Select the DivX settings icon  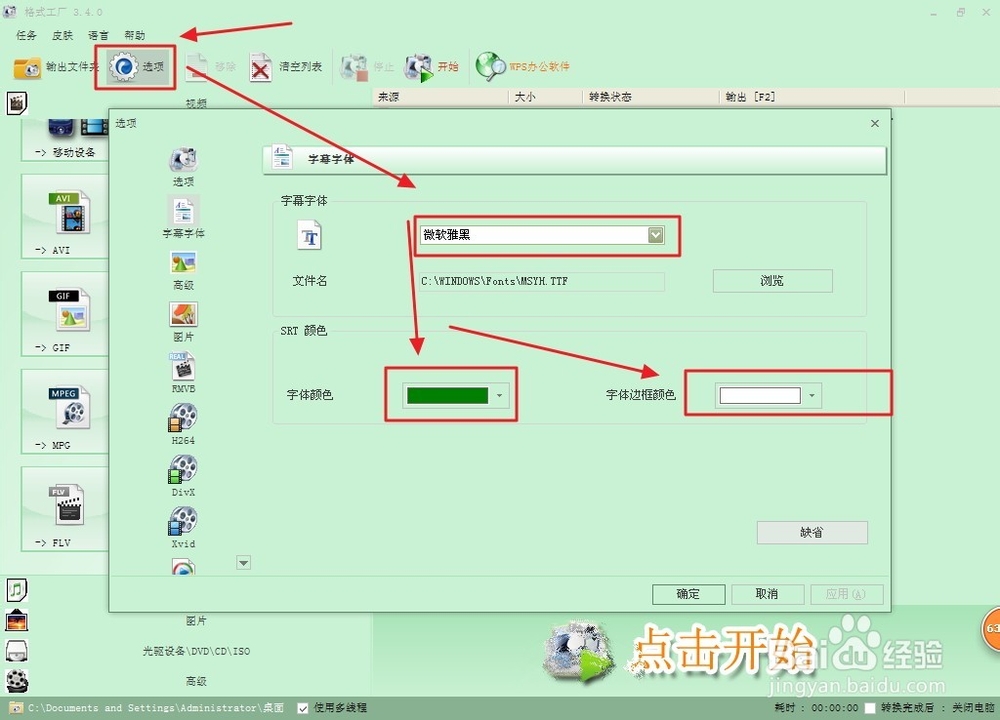tap(183, 470)
